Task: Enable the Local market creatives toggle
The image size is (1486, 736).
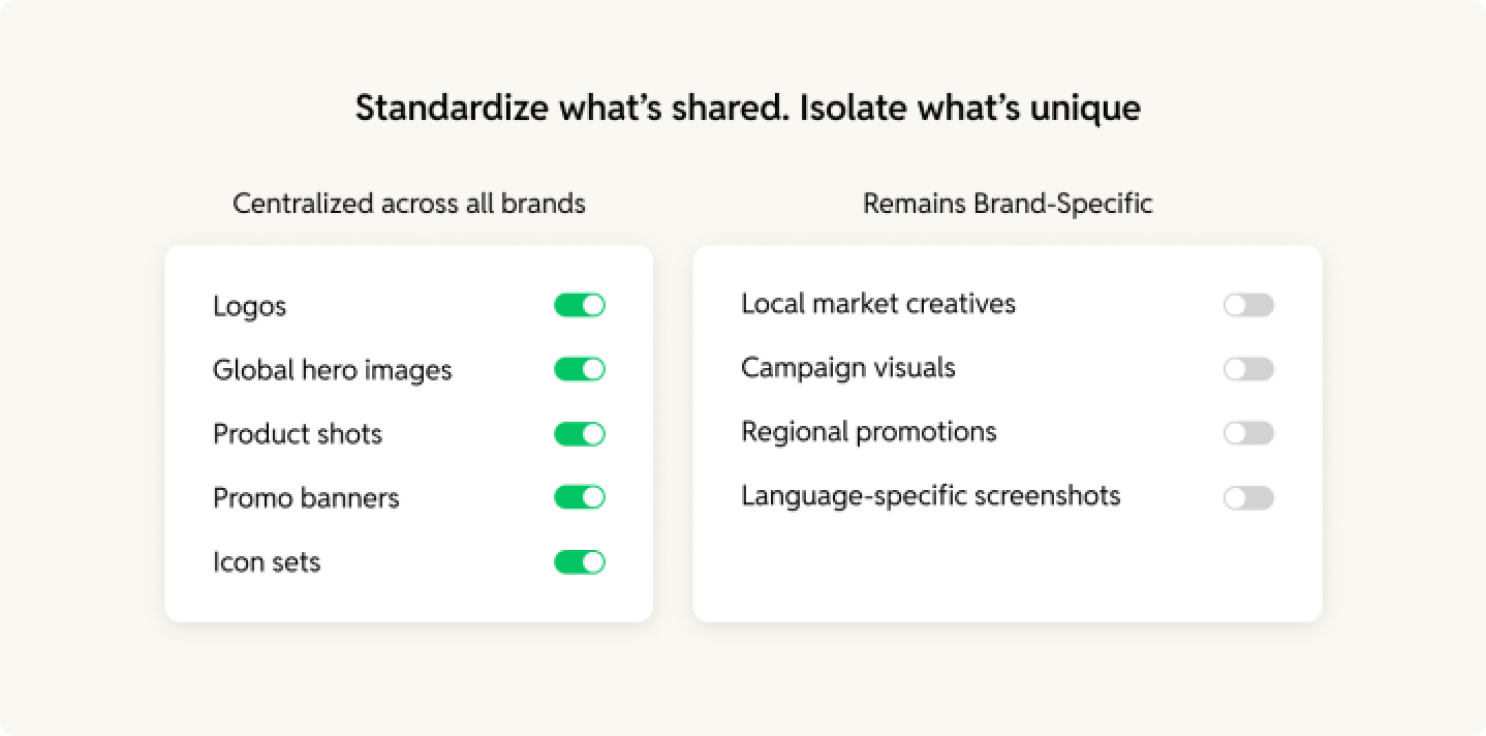Action: tap(1248, 305)
